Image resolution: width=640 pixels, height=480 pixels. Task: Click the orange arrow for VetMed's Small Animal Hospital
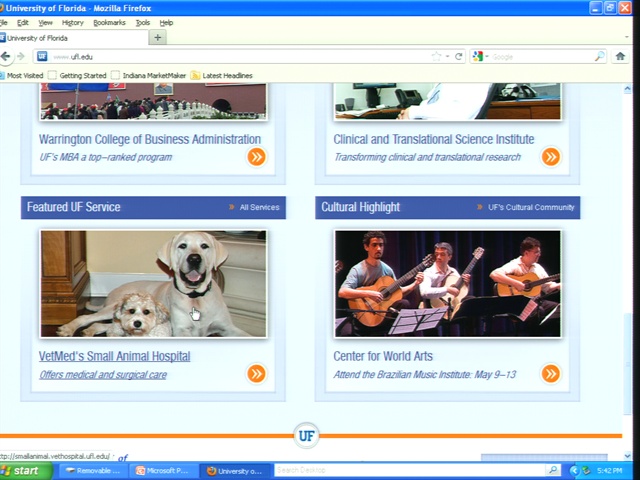pos(256,373)
